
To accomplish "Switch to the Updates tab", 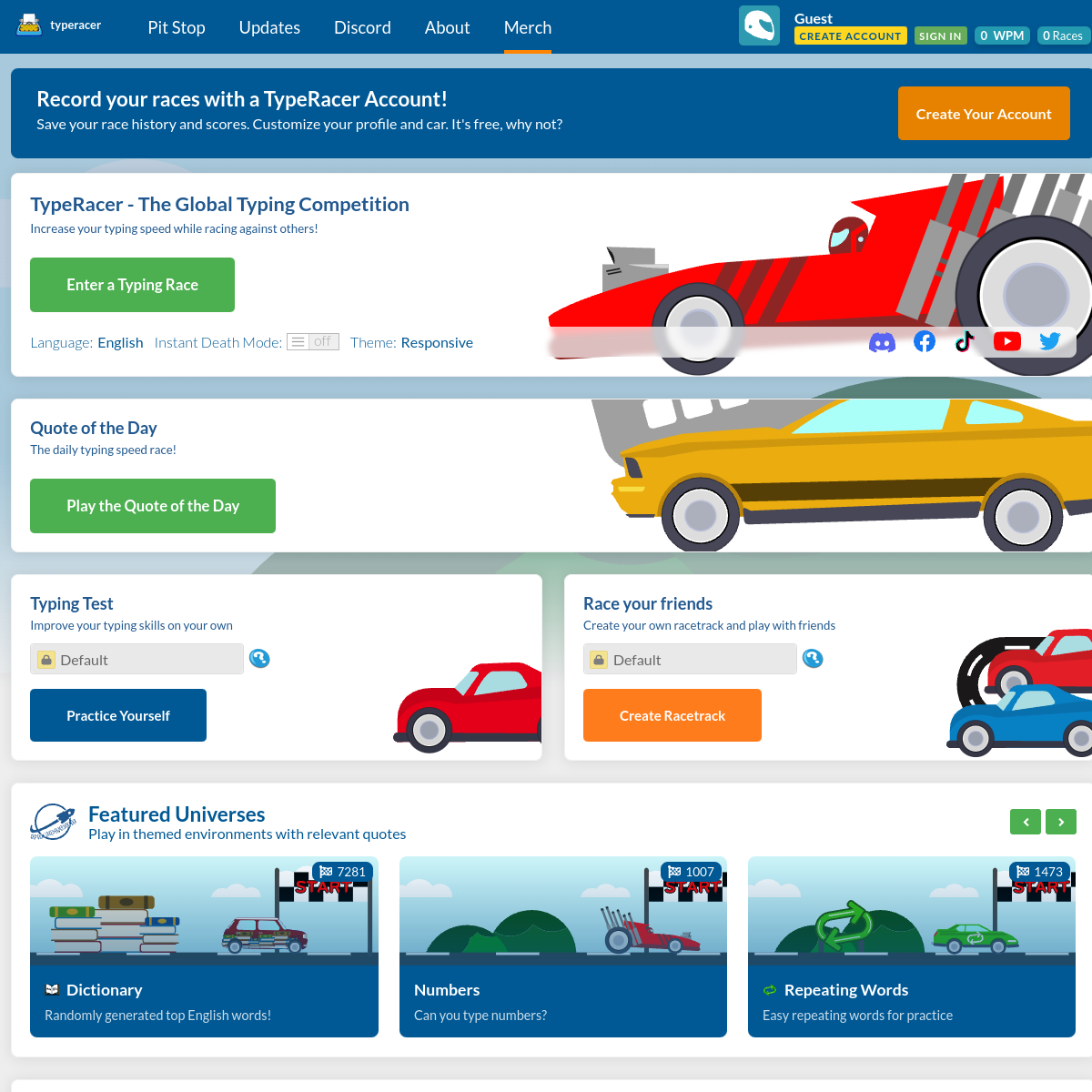I will [269, 27].
